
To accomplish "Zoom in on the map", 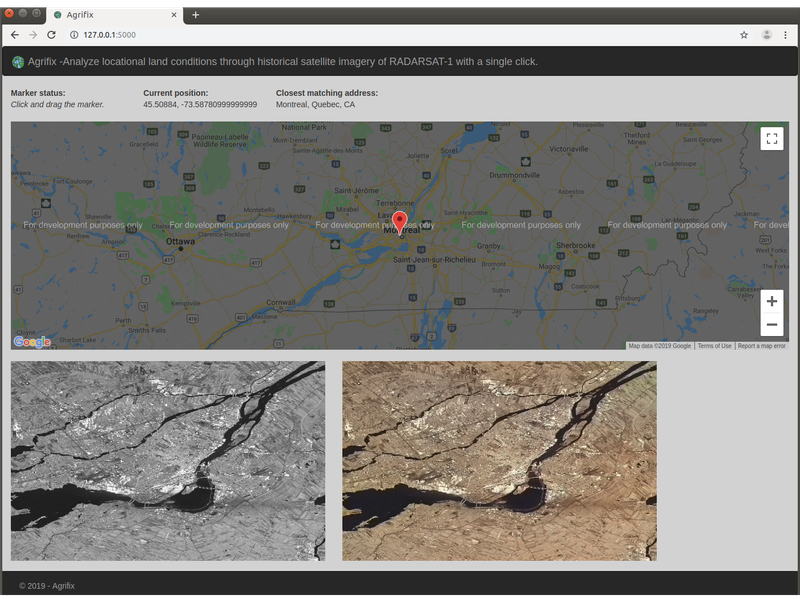I will [x=771, y=302].
